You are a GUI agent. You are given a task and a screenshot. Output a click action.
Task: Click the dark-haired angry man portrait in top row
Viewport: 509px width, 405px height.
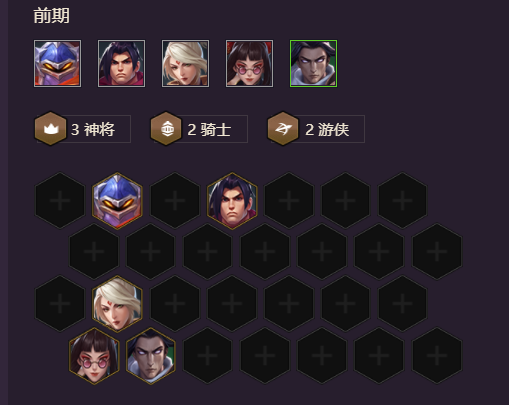pos(121,63)
